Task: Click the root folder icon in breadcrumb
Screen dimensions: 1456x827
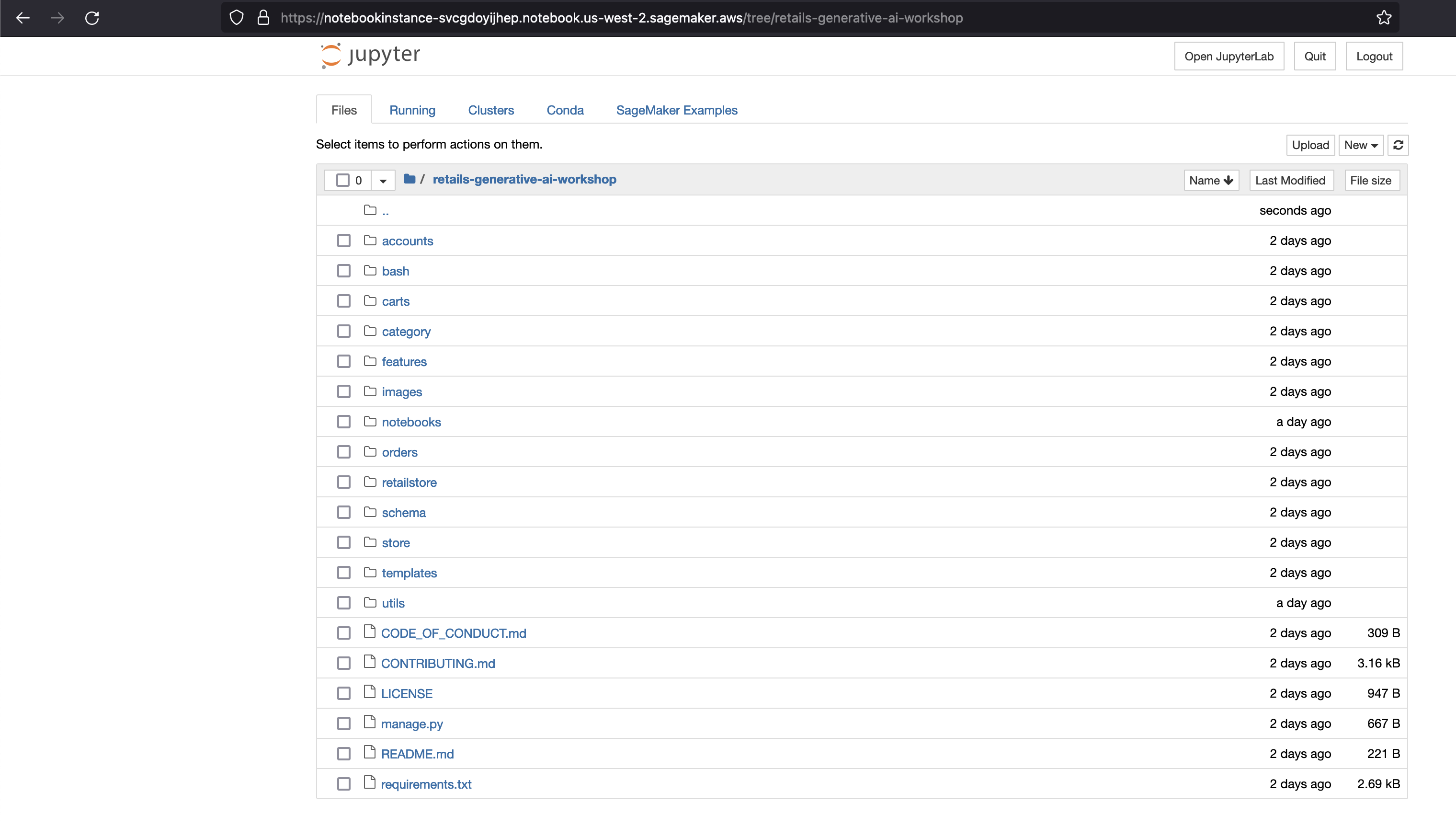Action: pyautogui.click(x=409, y=180)
